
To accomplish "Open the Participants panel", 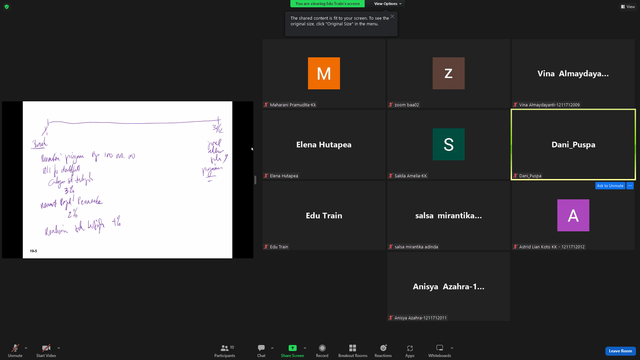I will [225, 350].
